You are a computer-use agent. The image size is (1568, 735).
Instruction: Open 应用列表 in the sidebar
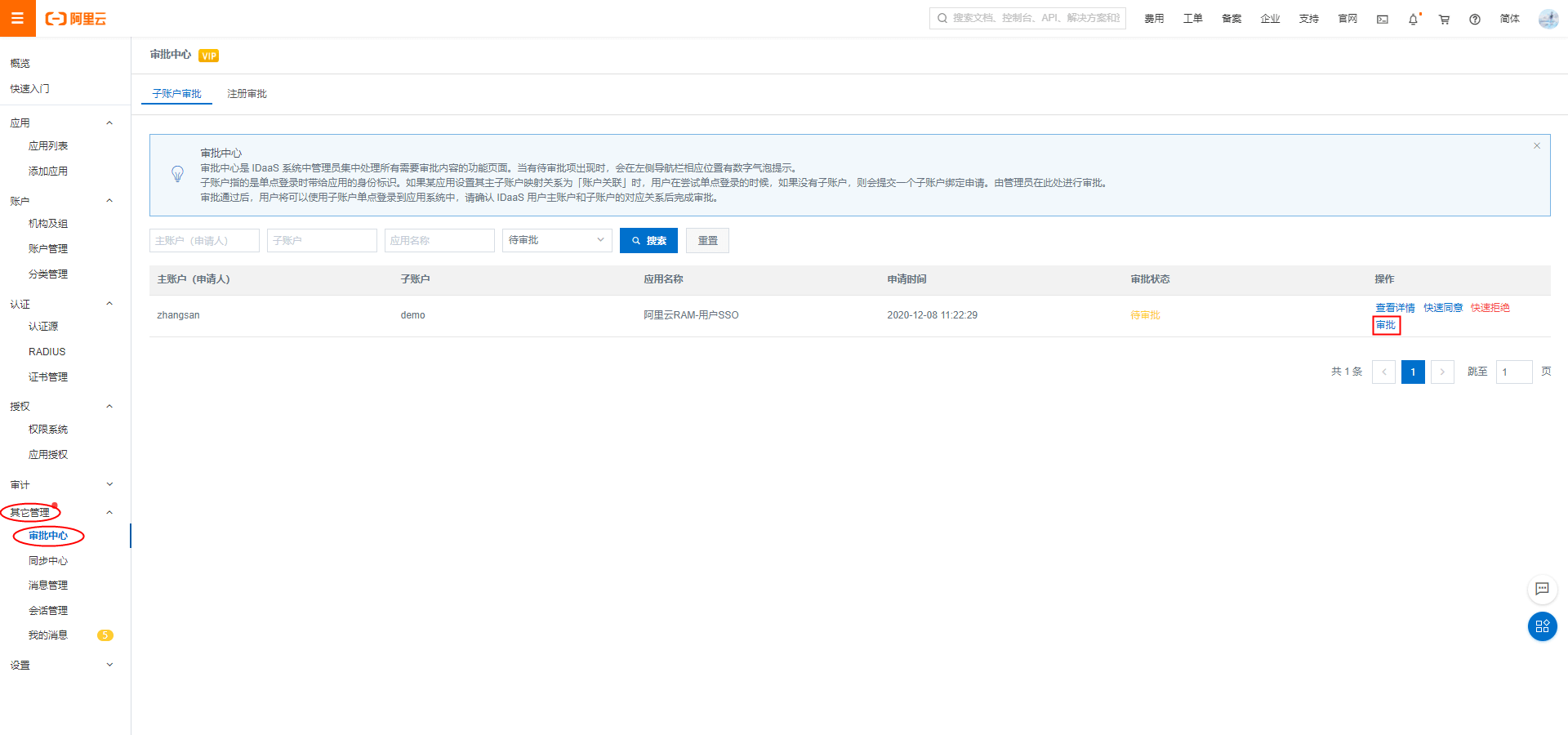48,146
